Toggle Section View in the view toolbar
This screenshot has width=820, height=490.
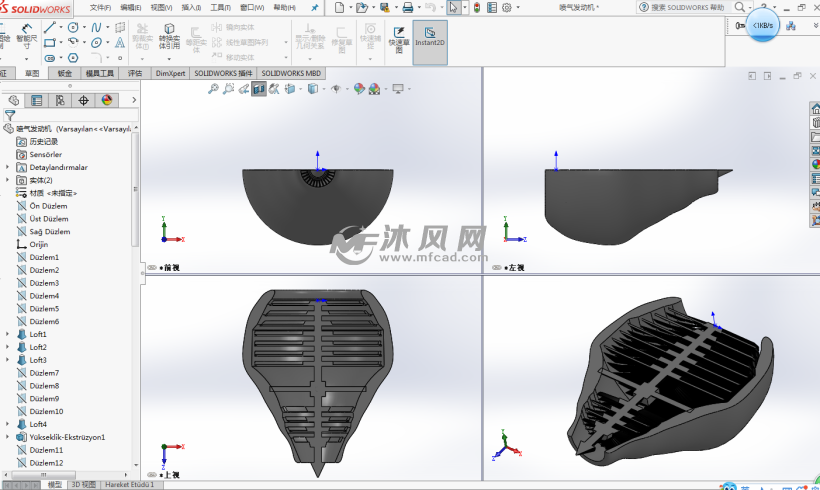pyautogui.click(x=259, y=89)
